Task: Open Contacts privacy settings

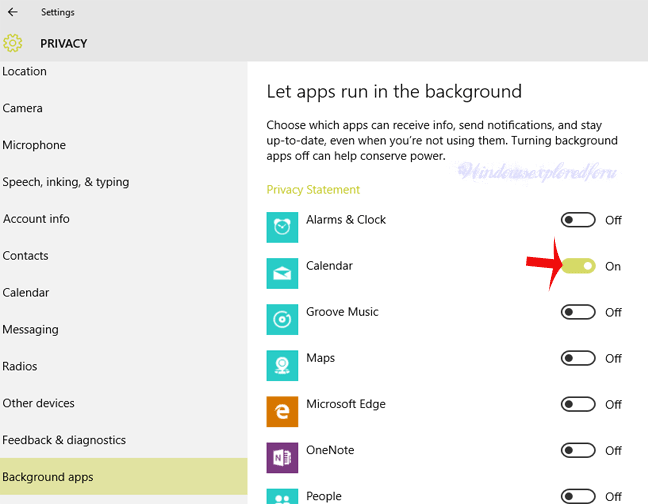Action: (x=124, y=256)
